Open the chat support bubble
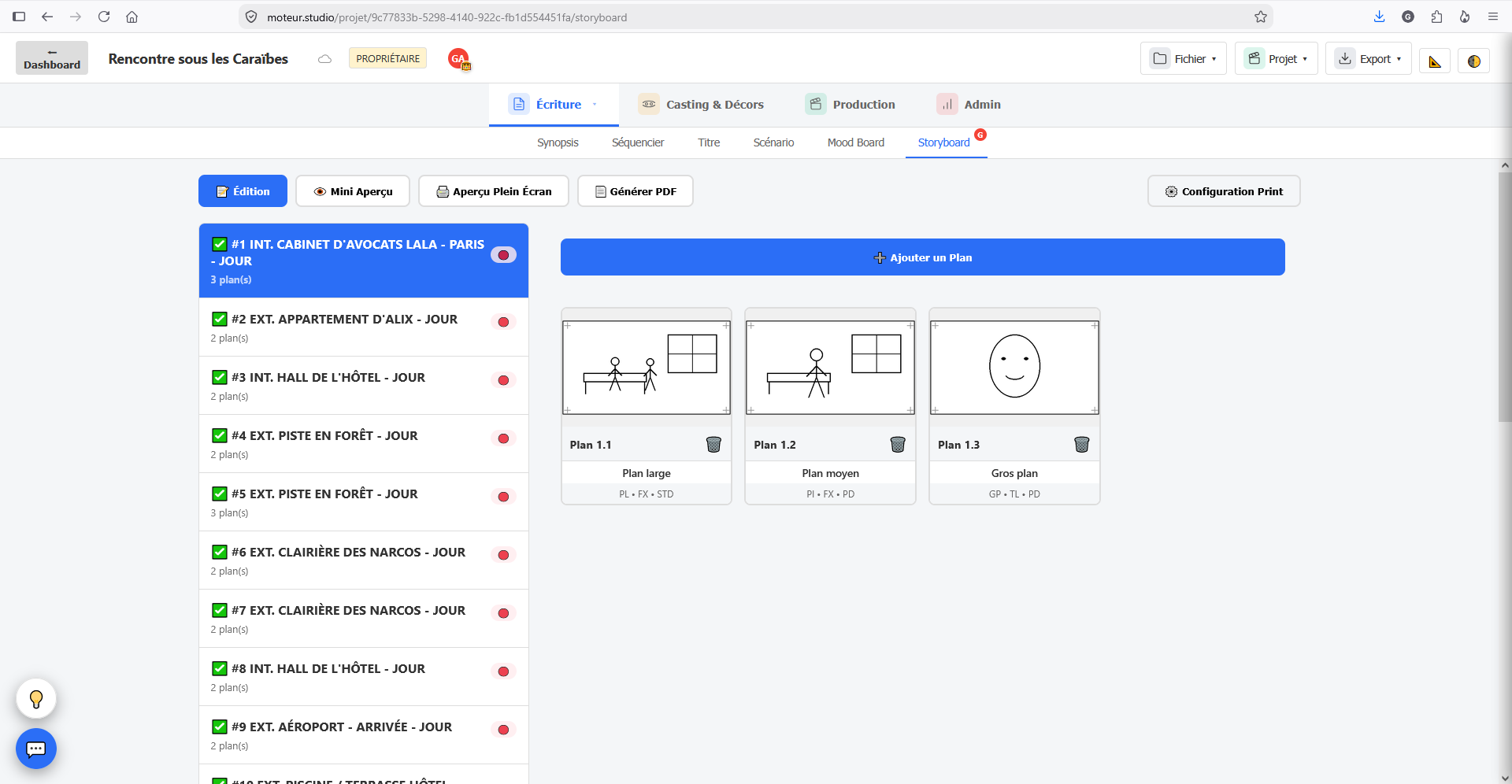This screenshot has width=1512, height=784. (36, 749)
